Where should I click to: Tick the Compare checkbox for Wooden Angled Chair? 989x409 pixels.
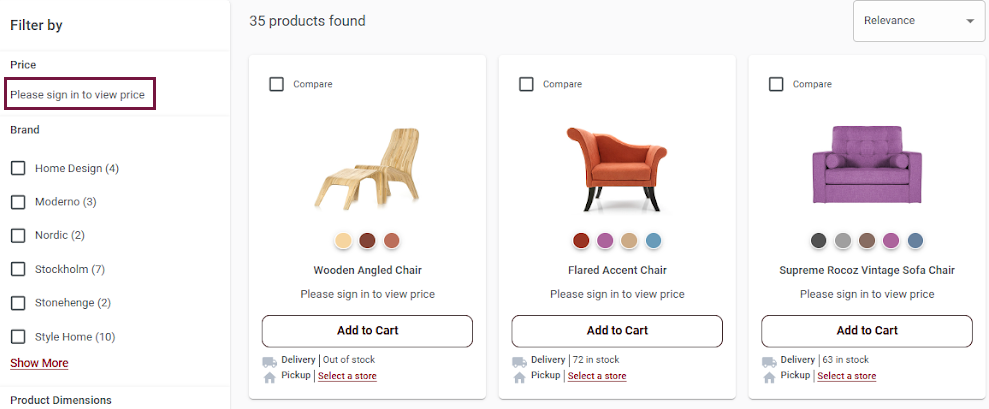[x=277, y=84]
